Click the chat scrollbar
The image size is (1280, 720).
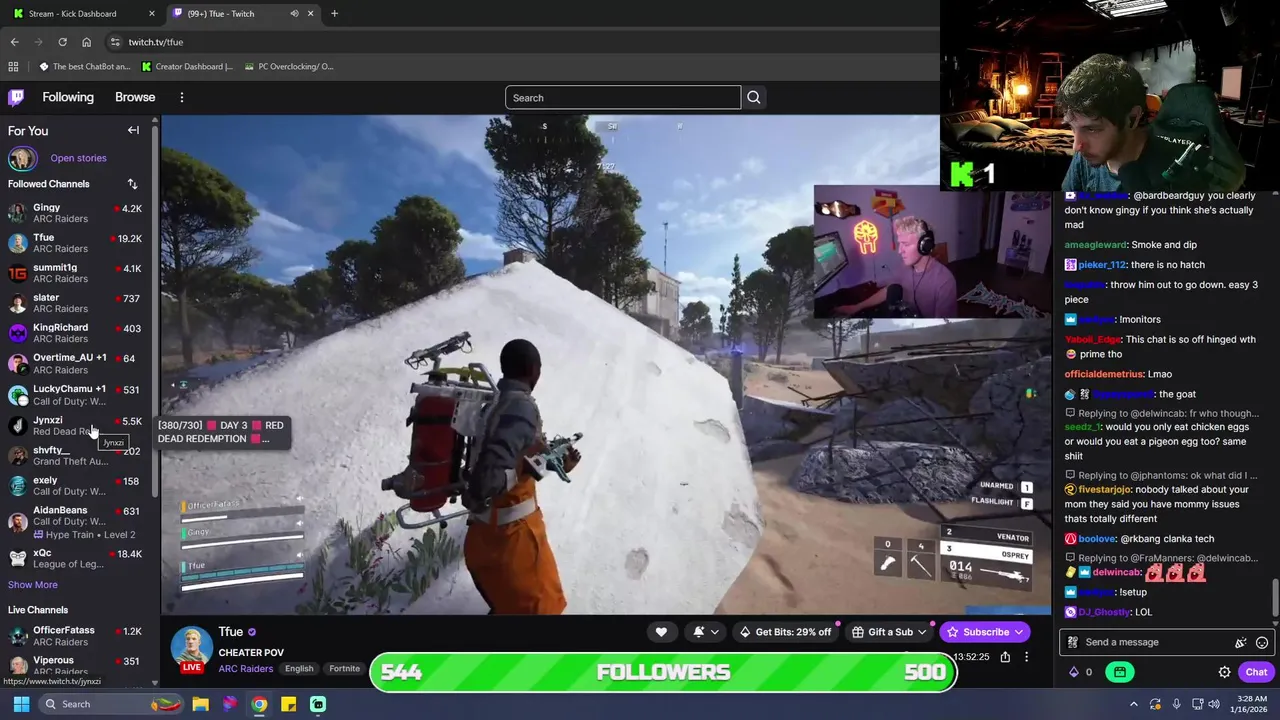click(1274, 600)
